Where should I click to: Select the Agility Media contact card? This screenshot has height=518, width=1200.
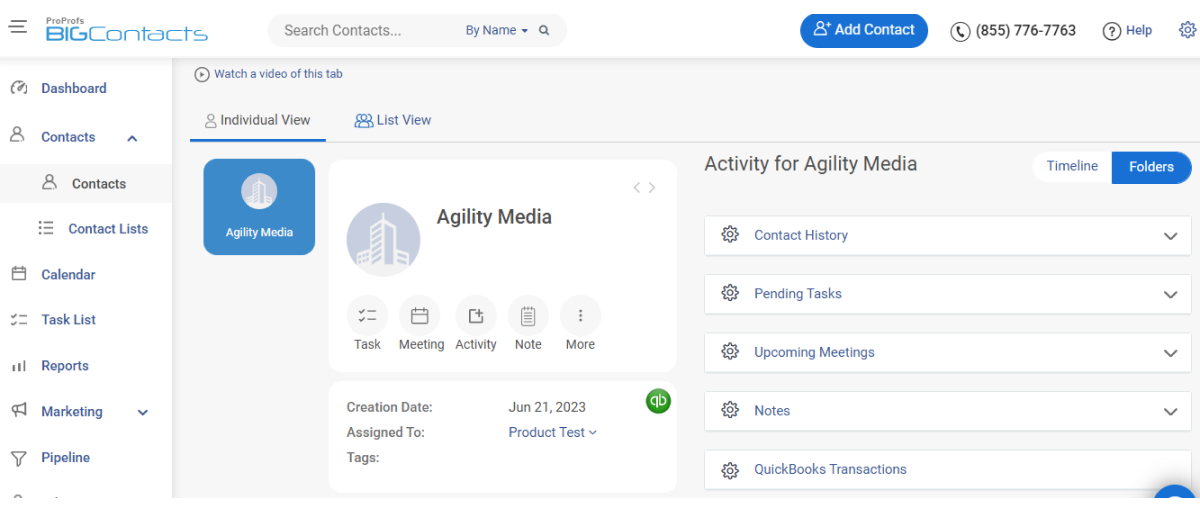259,207
